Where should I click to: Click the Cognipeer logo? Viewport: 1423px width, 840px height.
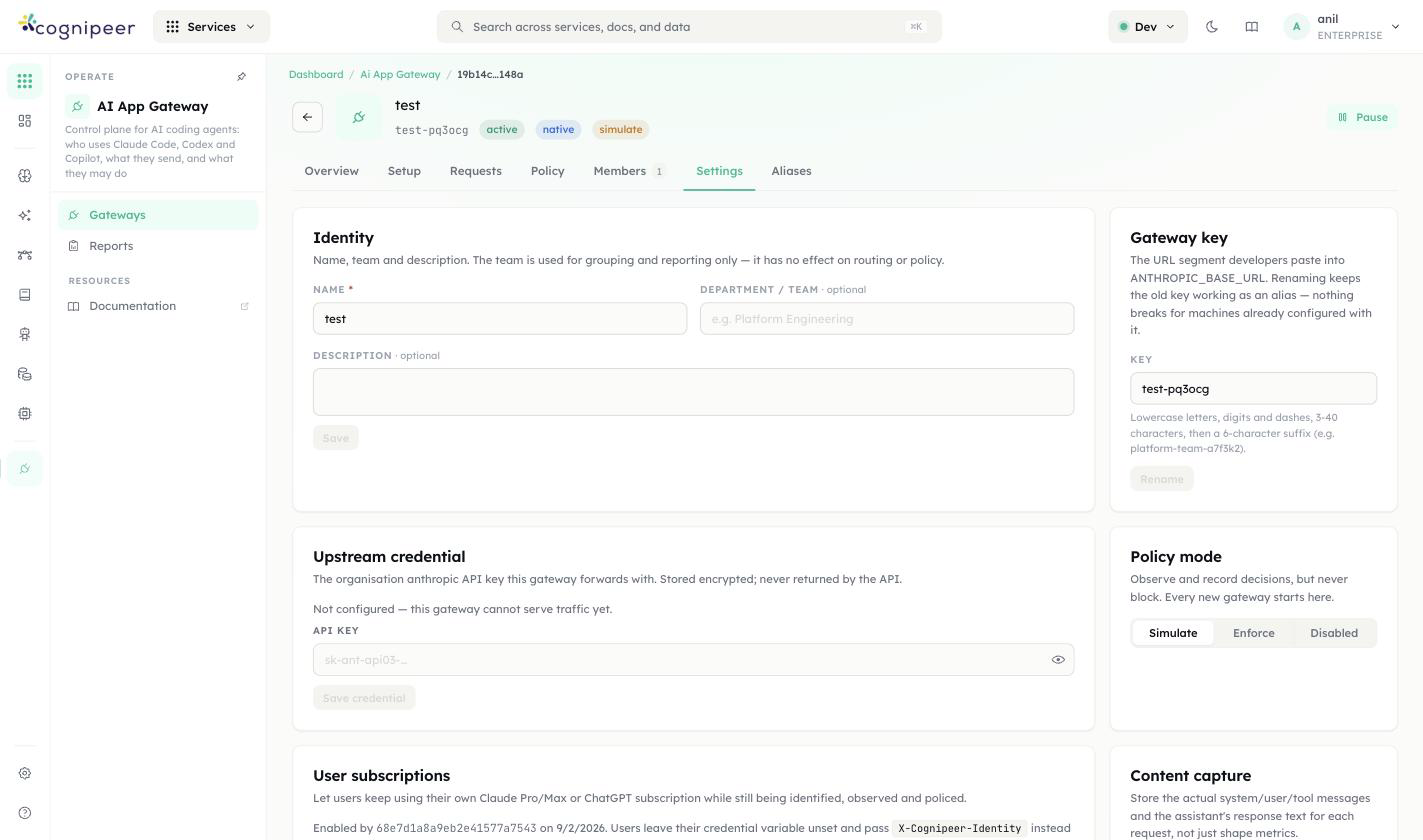(x=76, y=27)
